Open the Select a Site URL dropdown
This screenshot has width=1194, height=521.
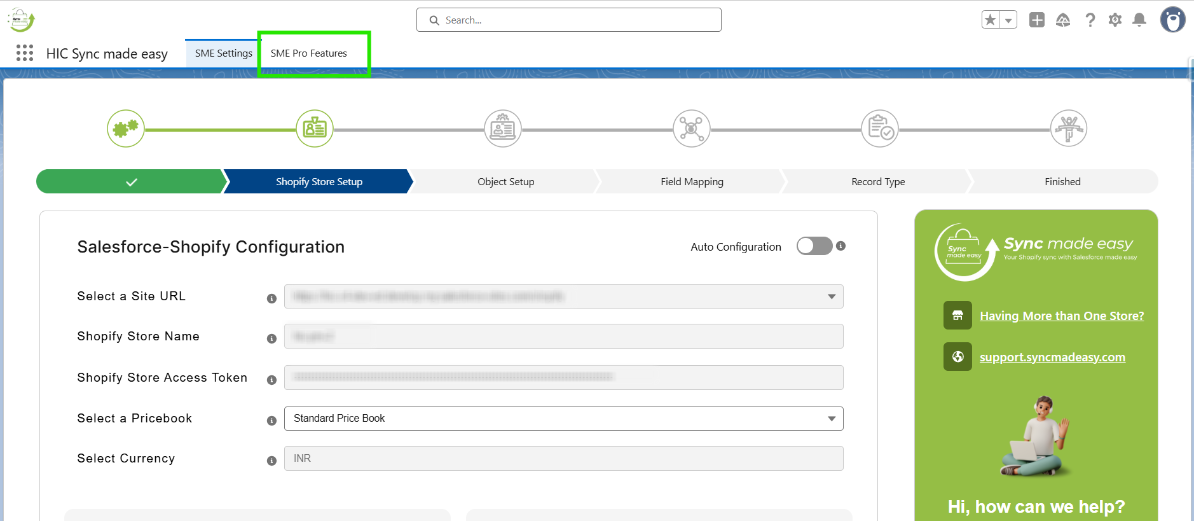tap(563, 296)
